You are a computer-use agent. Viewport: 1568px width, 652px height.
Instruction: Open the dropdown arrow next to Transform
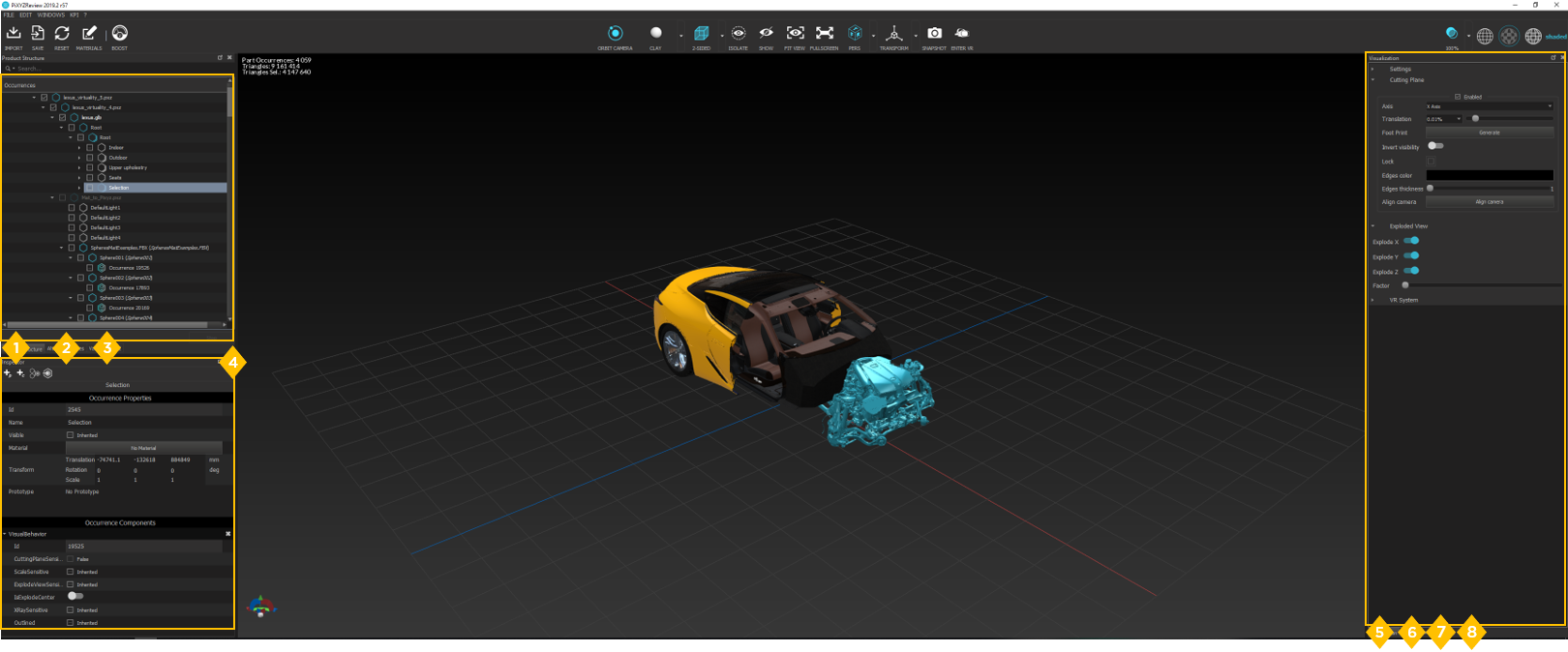point(916,36)
